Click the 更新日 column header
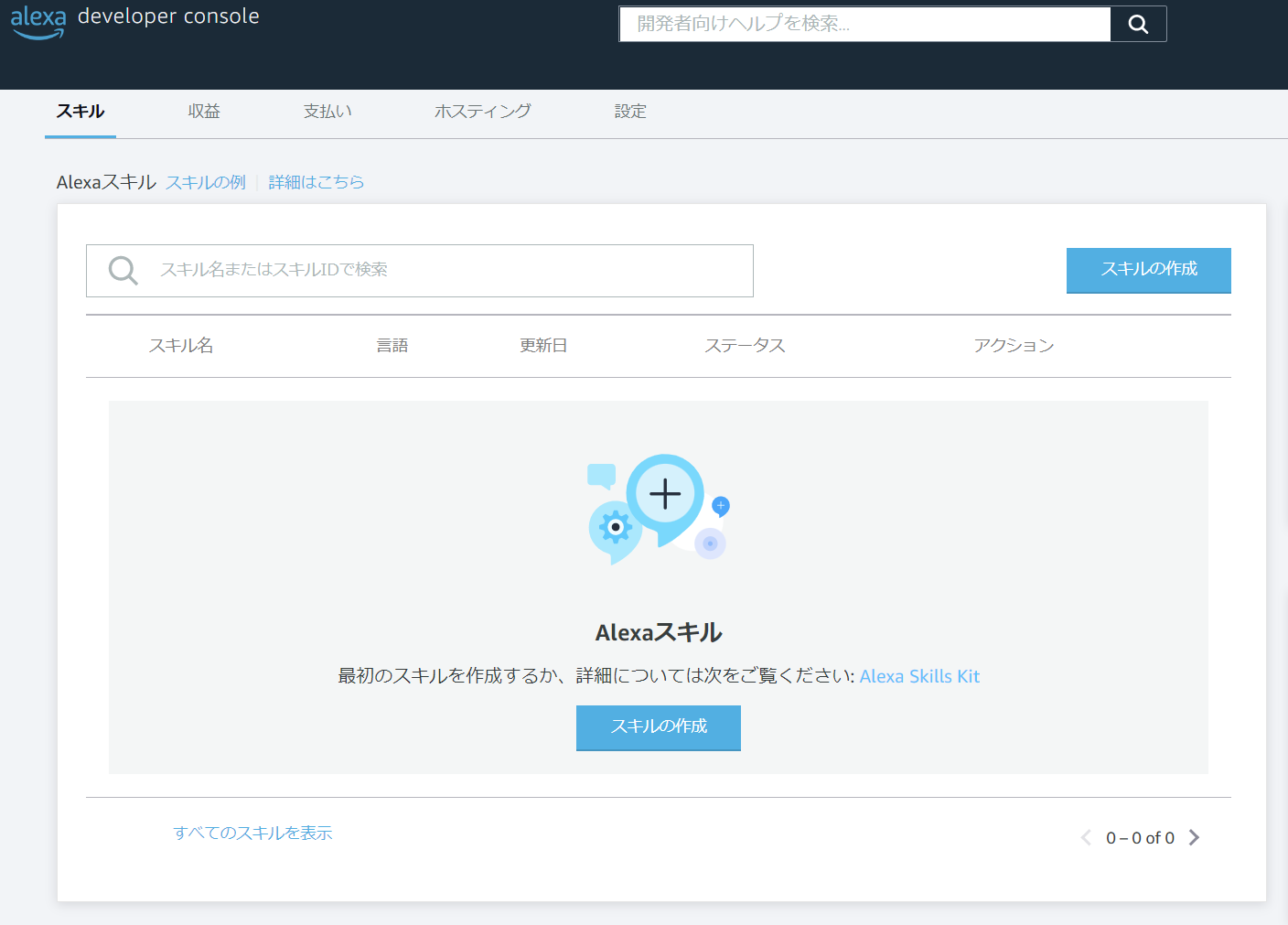The height and width of the screenshot is (925, 1288). click(543, 345)
